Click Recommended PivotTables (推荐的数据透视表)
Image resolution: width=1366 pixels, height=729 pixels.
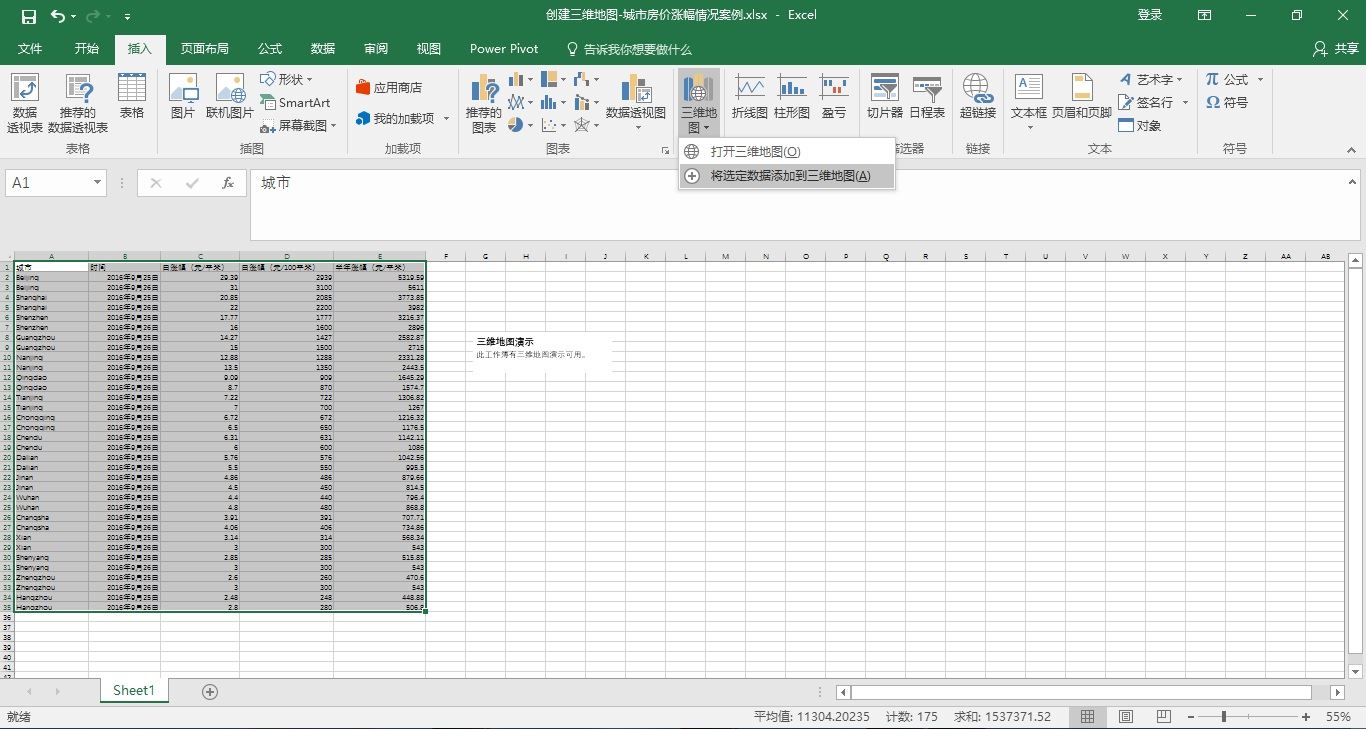[x=78, y=103]
